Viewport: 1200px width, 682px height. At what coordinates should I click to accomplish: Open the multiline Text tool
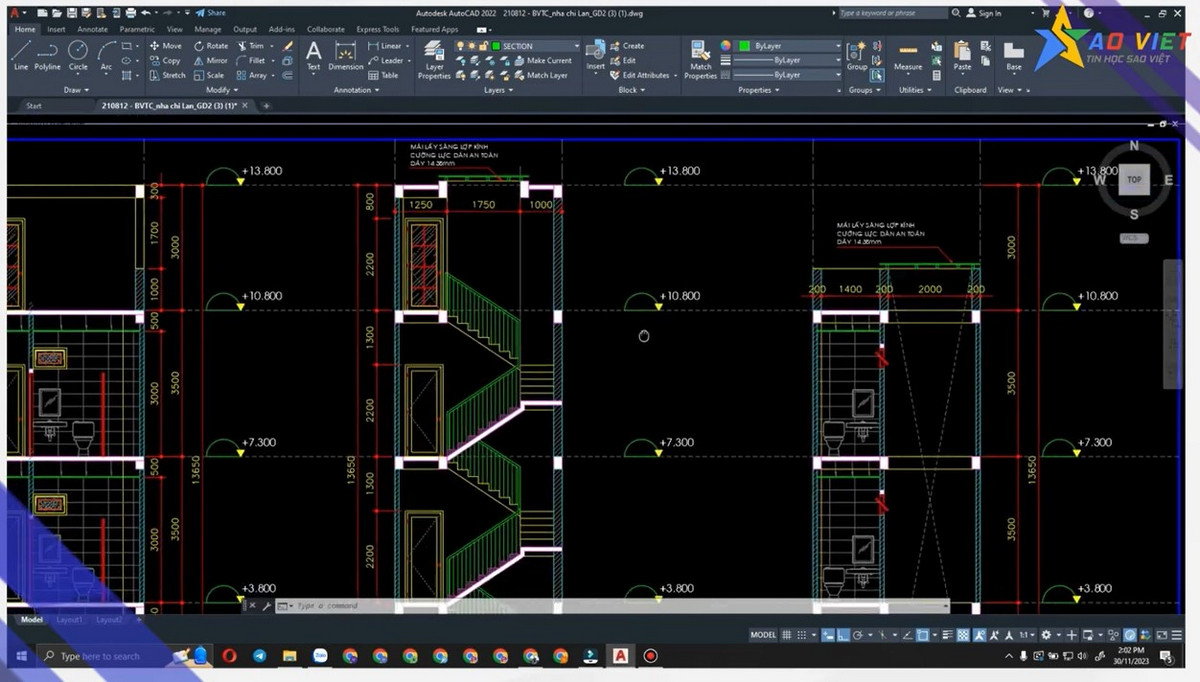pyautogui.click(x=314, y=55)
